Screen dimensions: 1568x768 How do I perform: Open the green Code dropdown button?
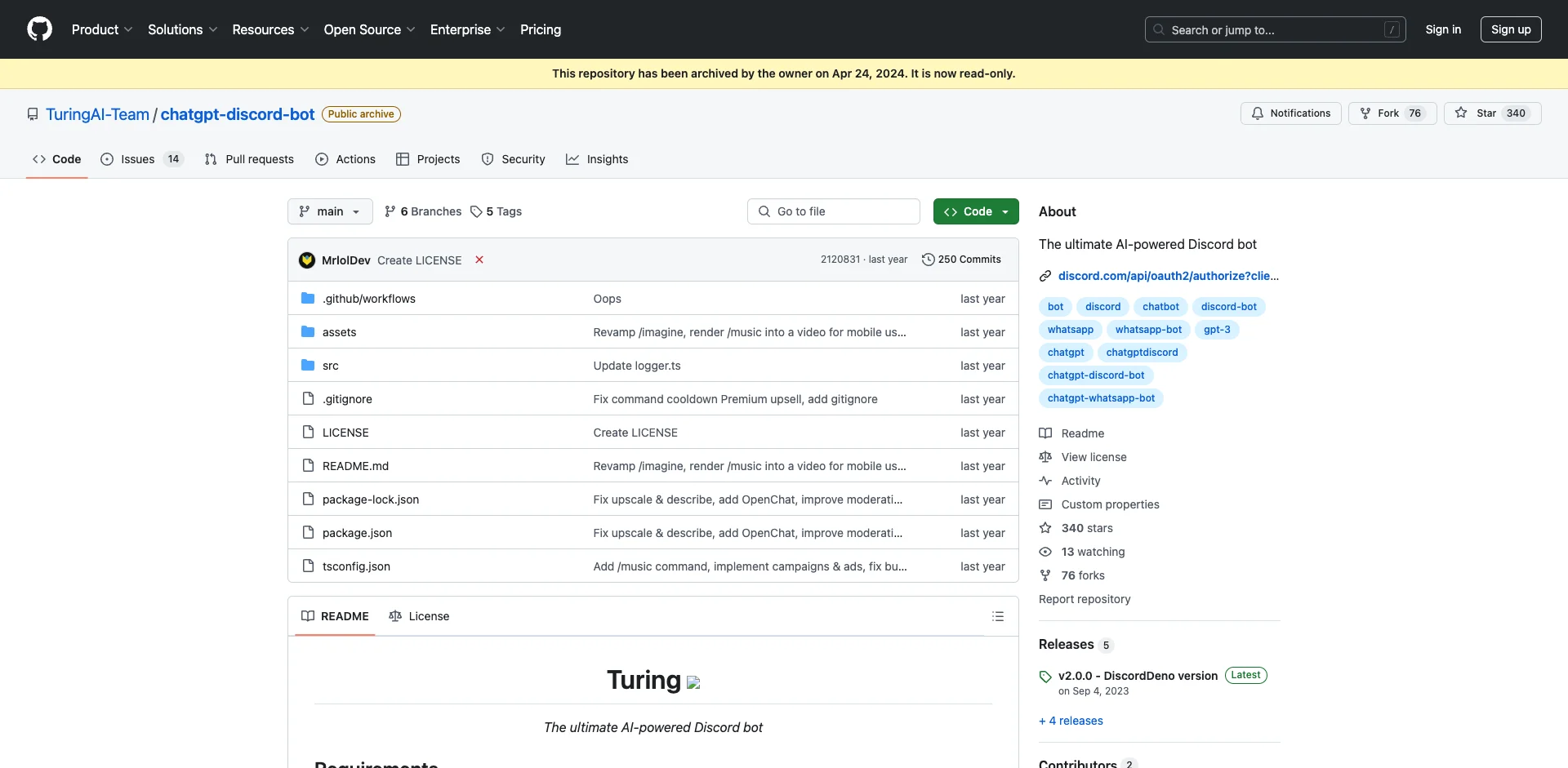[976, 211]
